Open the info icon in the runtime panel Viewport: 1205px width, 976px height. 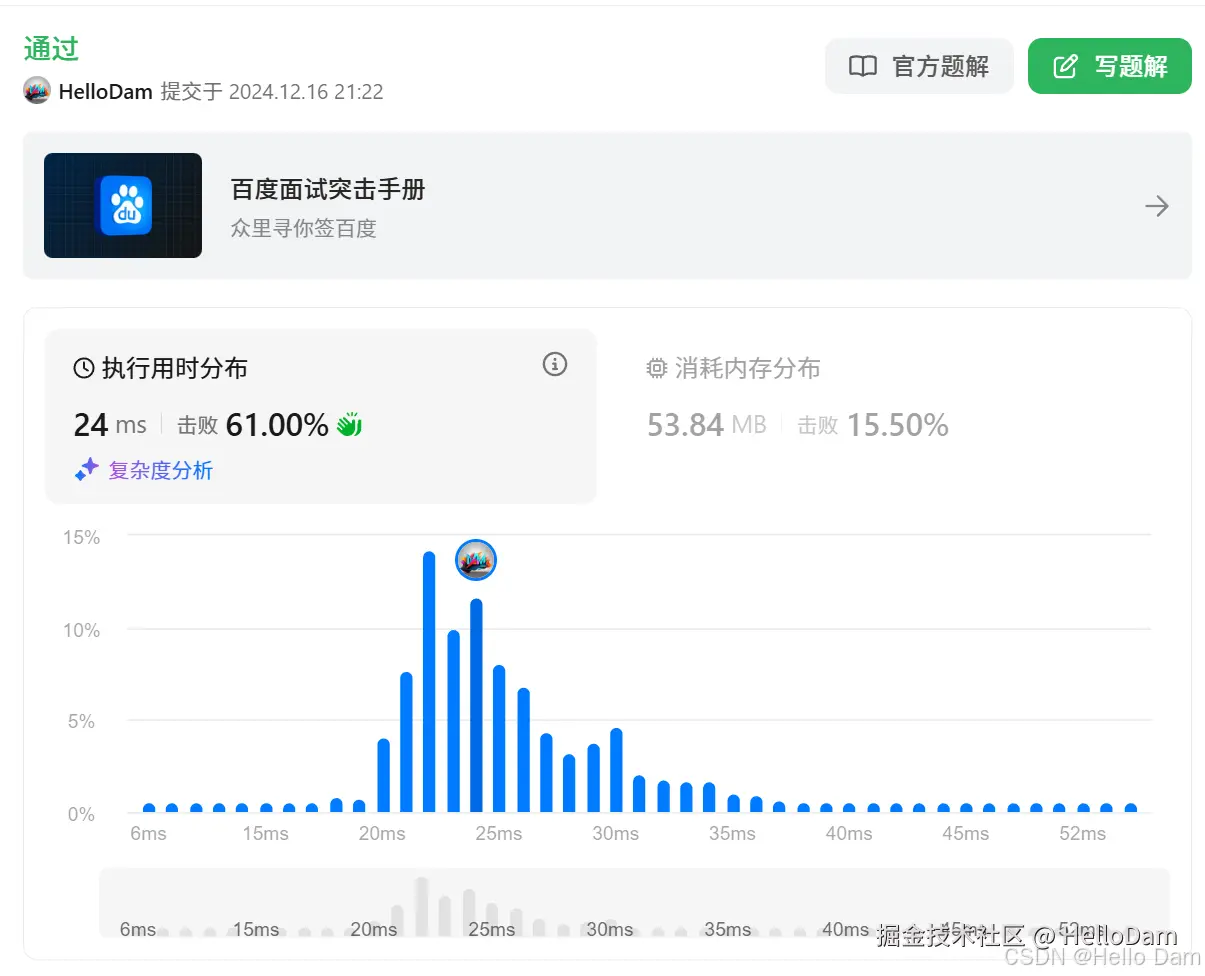coord(554,364)
